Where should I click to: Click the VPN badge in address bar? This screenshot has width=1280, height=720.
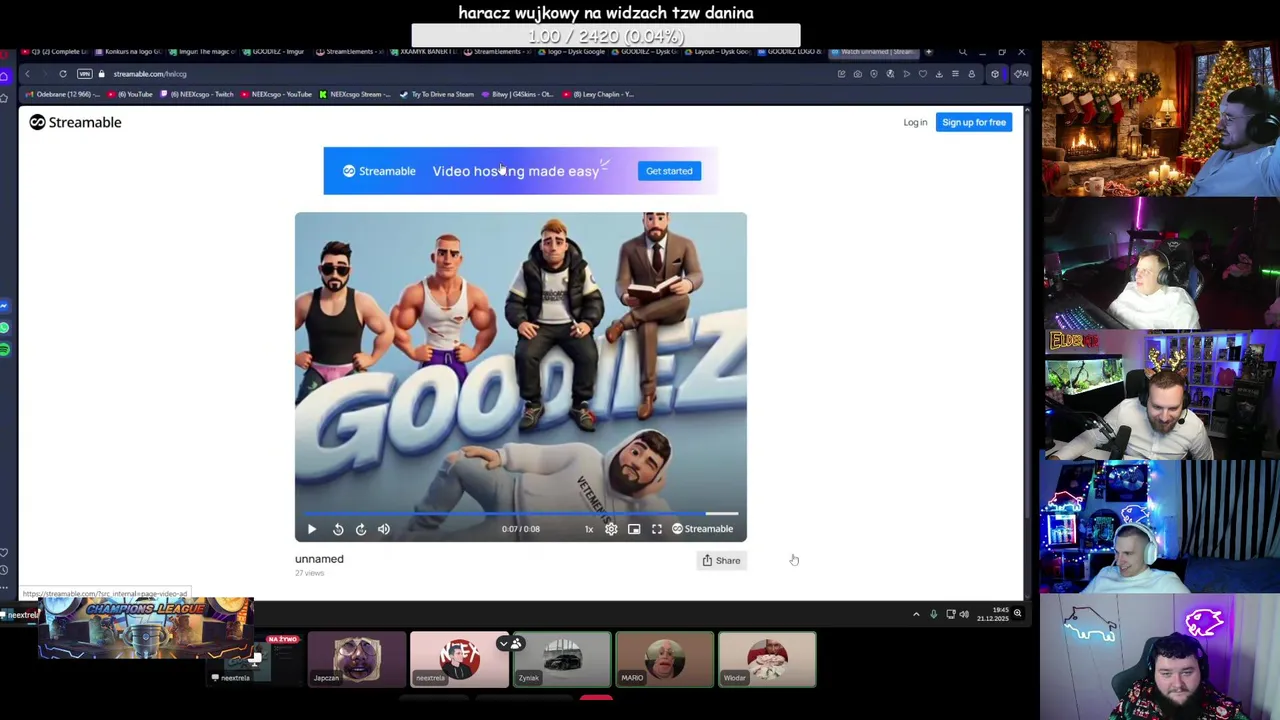pyautogui.click(x=84, y=74)
